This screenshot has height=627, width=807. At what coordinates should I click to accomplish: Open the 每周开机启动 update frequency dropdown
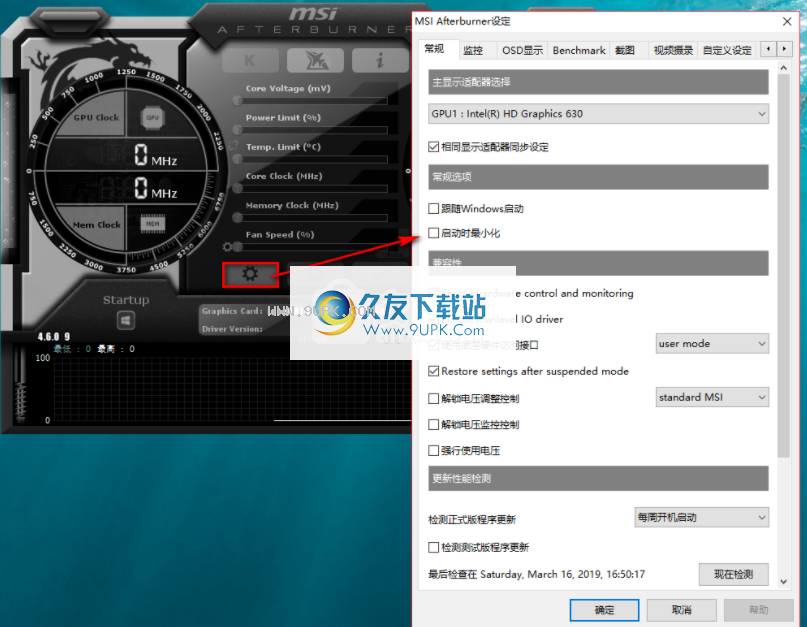click(701, 517)
